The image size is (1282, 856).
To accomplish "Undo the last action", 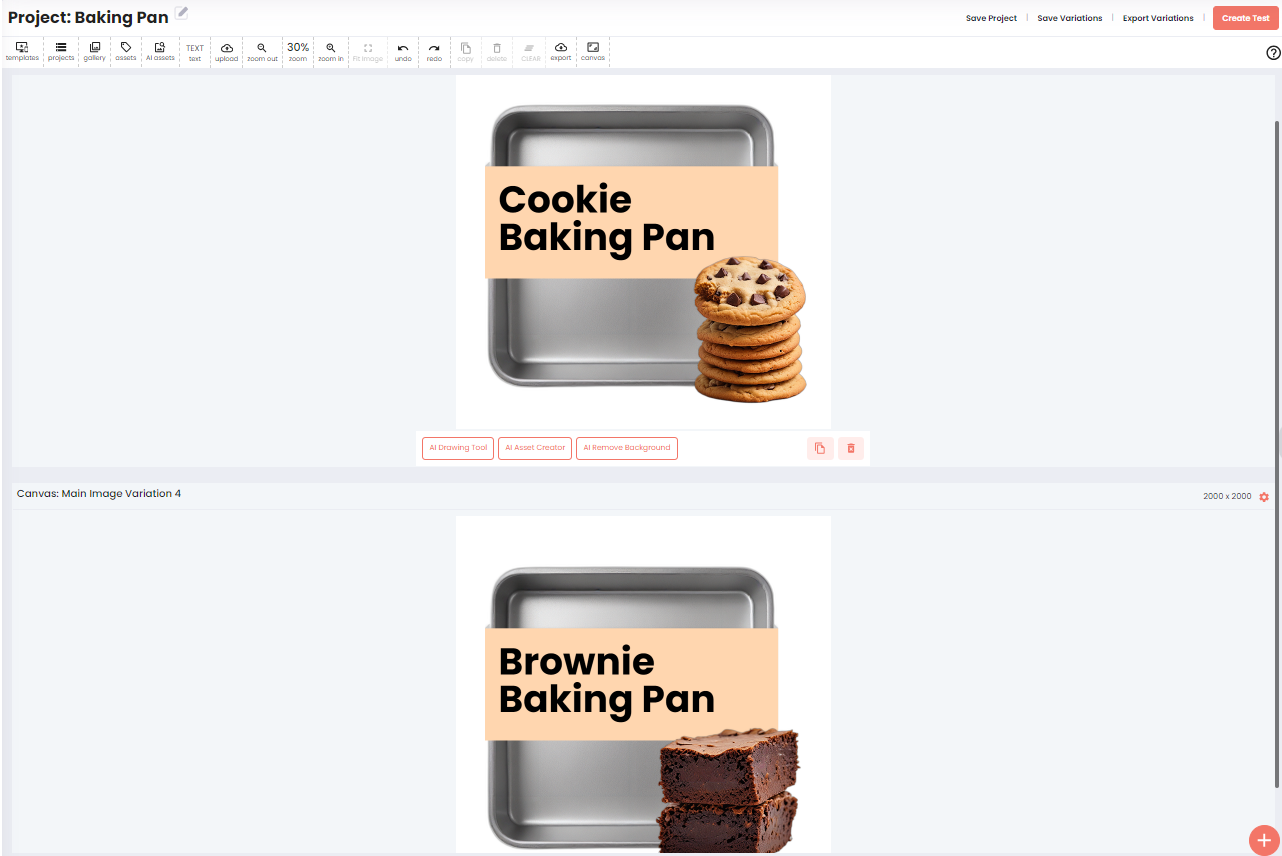I will (x=403, y=51).
